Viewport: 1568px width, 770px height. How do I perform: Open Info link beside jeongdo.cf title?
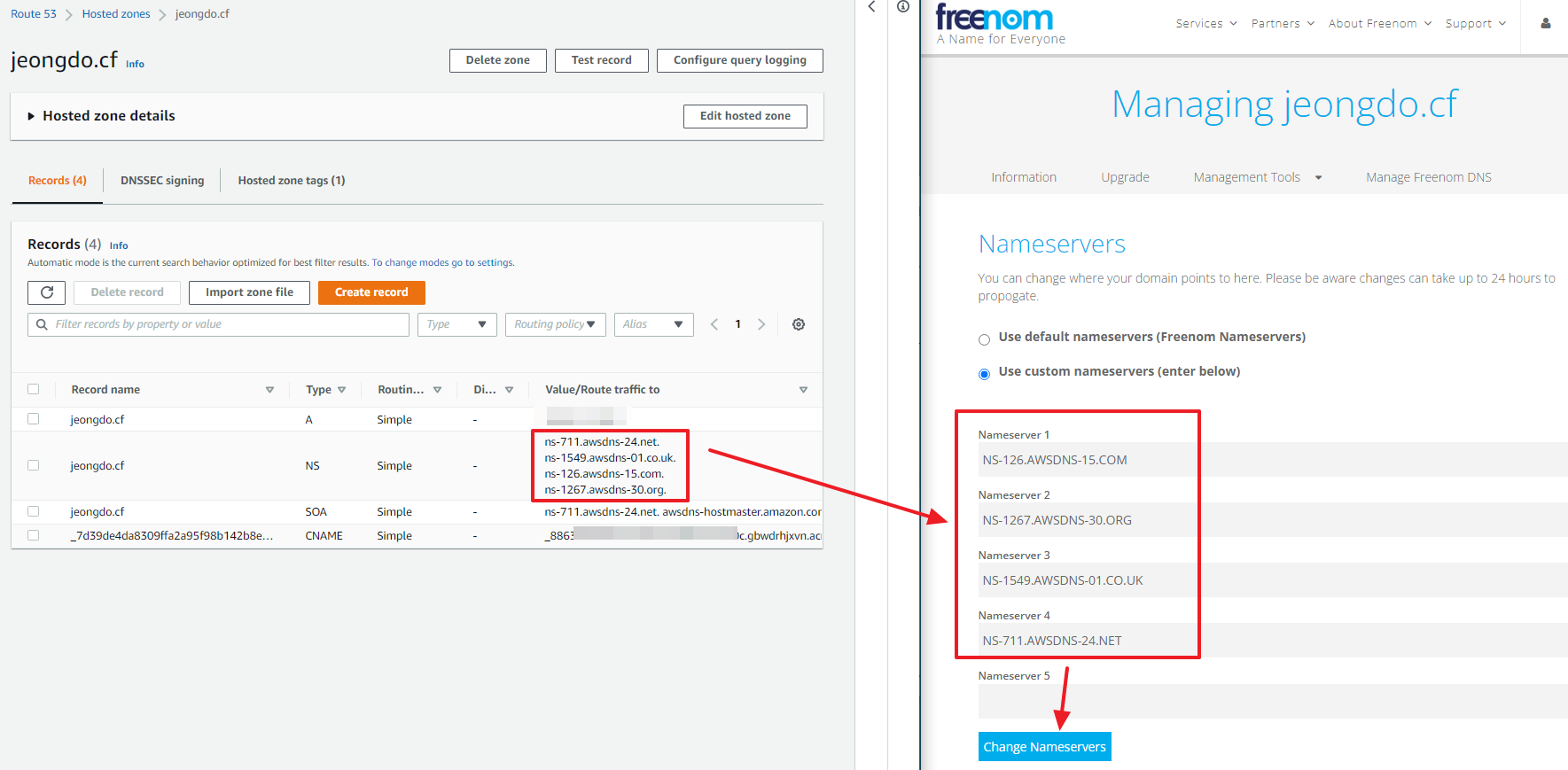click(x=135, y=64)
